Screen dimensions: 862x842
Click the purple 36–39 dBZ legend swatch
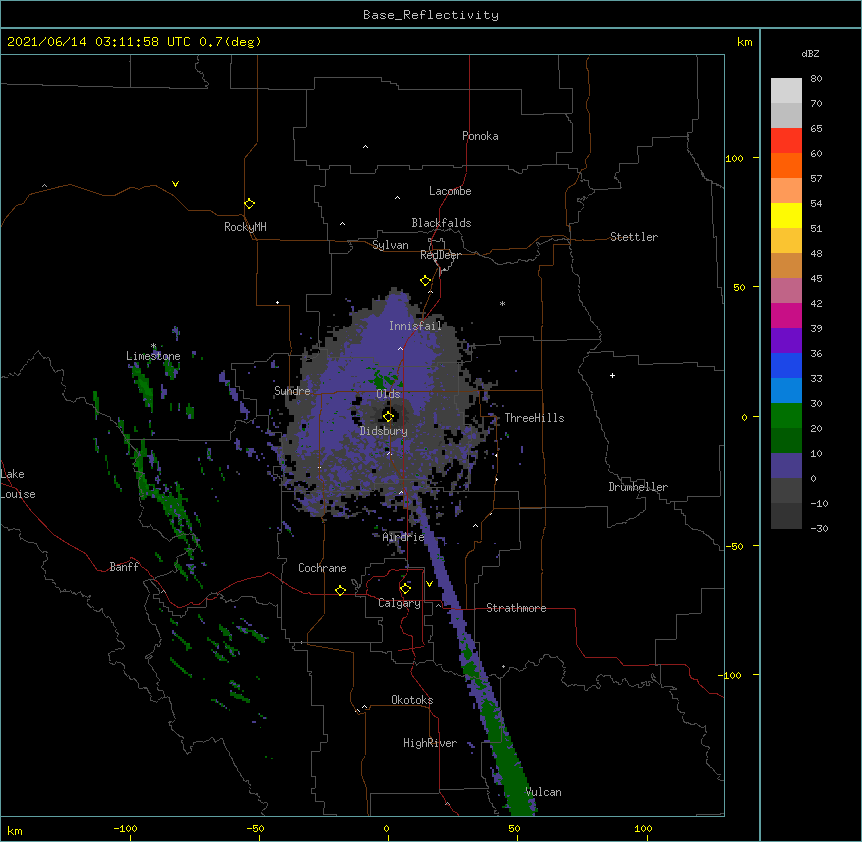[x=786, y=341]
